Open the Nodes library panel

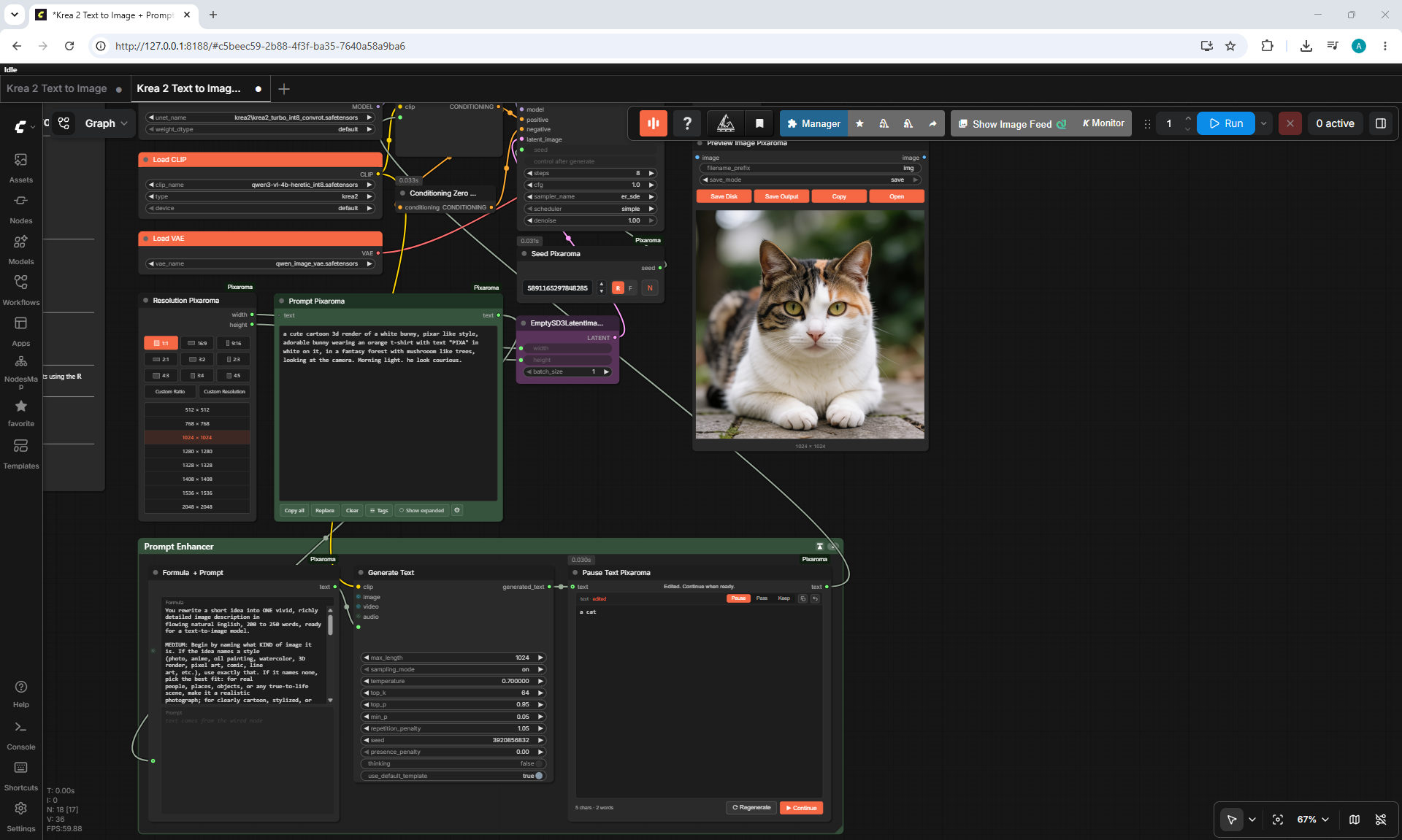21,209
